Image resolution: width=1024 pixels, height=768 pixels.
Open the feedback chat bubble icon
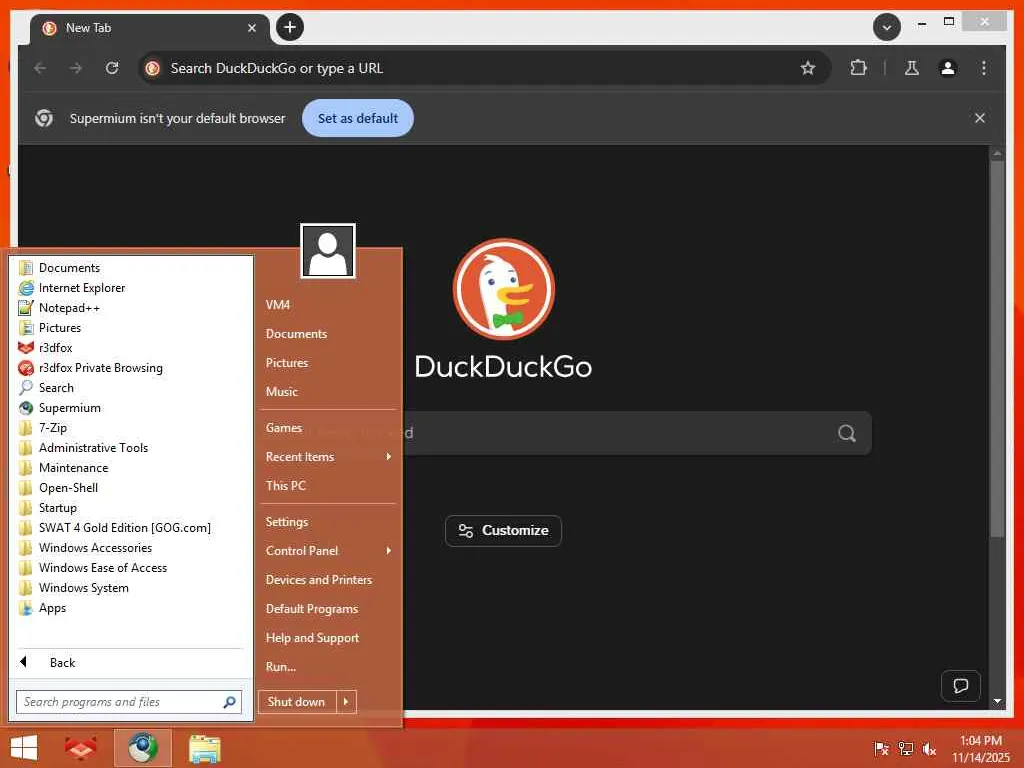click(x=961, y=686)
